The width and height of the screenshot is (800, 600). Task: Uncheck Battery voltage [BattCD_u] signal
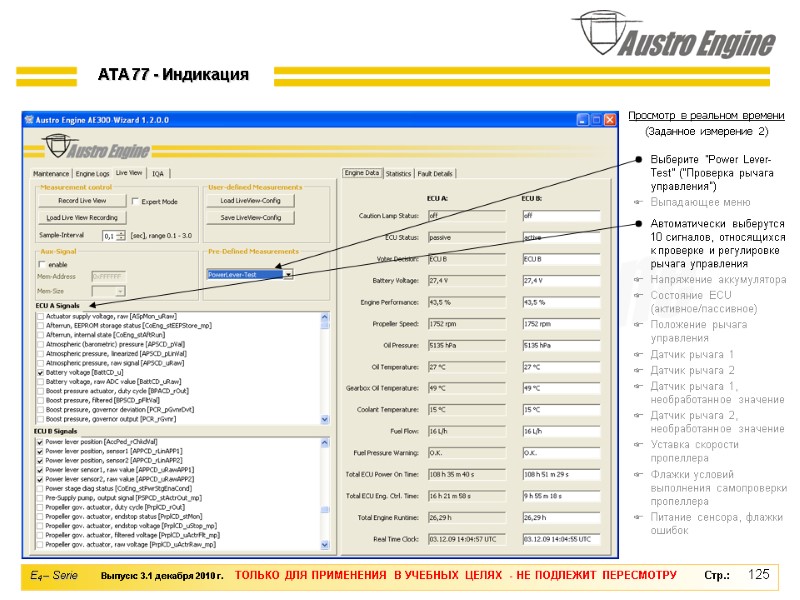(x=40, y=373)
